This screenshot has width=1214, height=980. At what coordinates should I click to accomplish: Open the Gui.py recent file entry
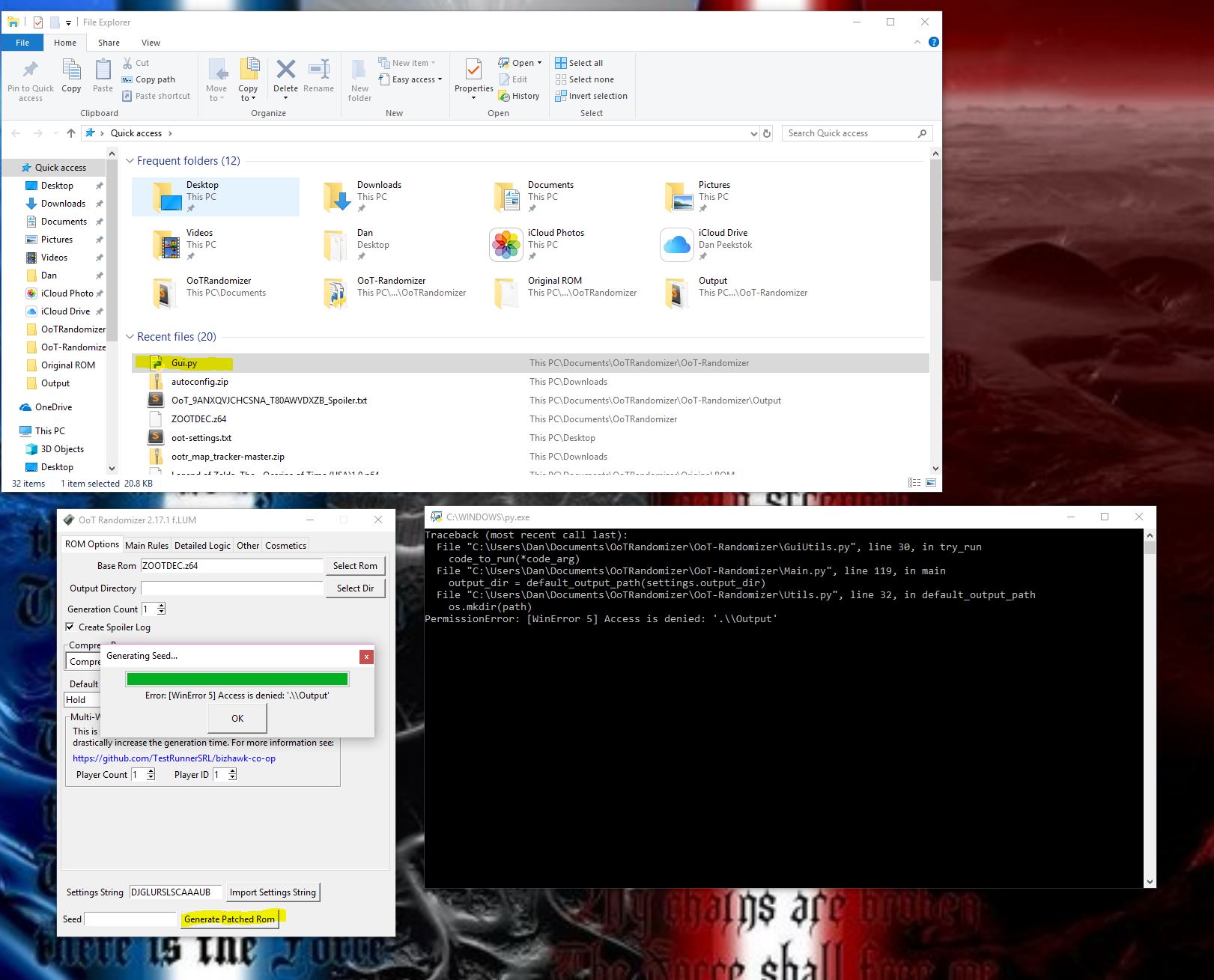click(x=183, y=362)
